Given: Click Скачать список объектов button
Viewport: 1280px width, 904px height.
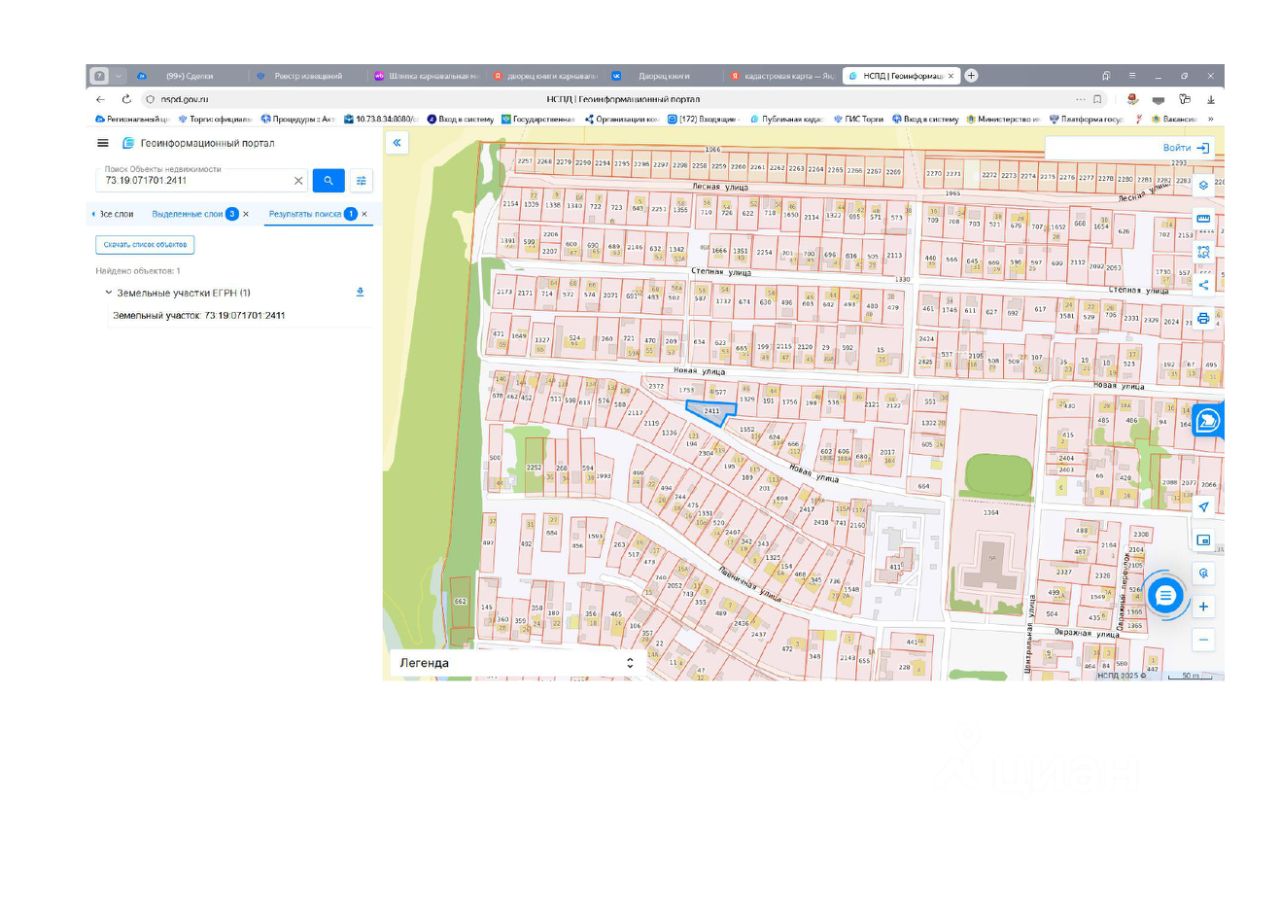Looking at the screenshot, I should tap(145, 244).
